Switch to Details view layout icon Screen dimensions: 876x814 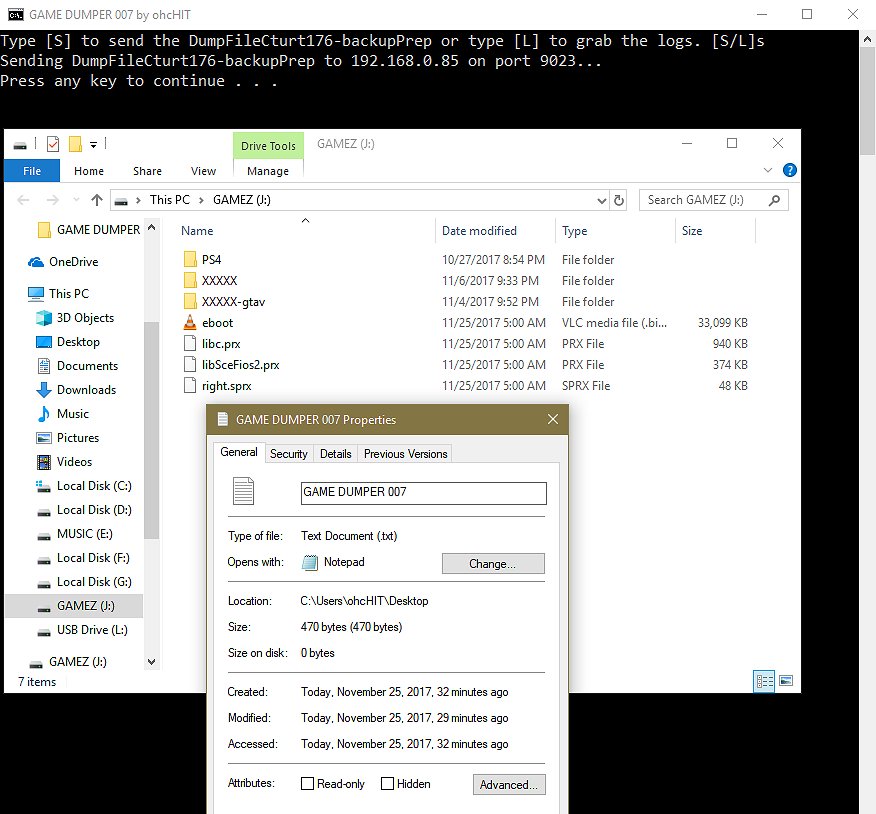(x=764, y=681)
